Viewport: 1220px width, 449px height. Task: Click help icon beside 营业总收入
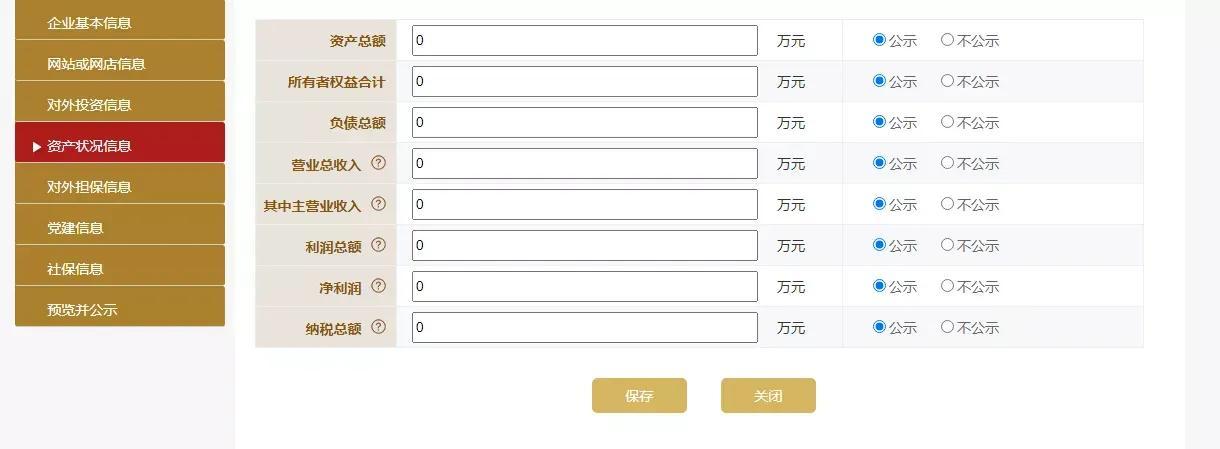[x=378, y=163]
